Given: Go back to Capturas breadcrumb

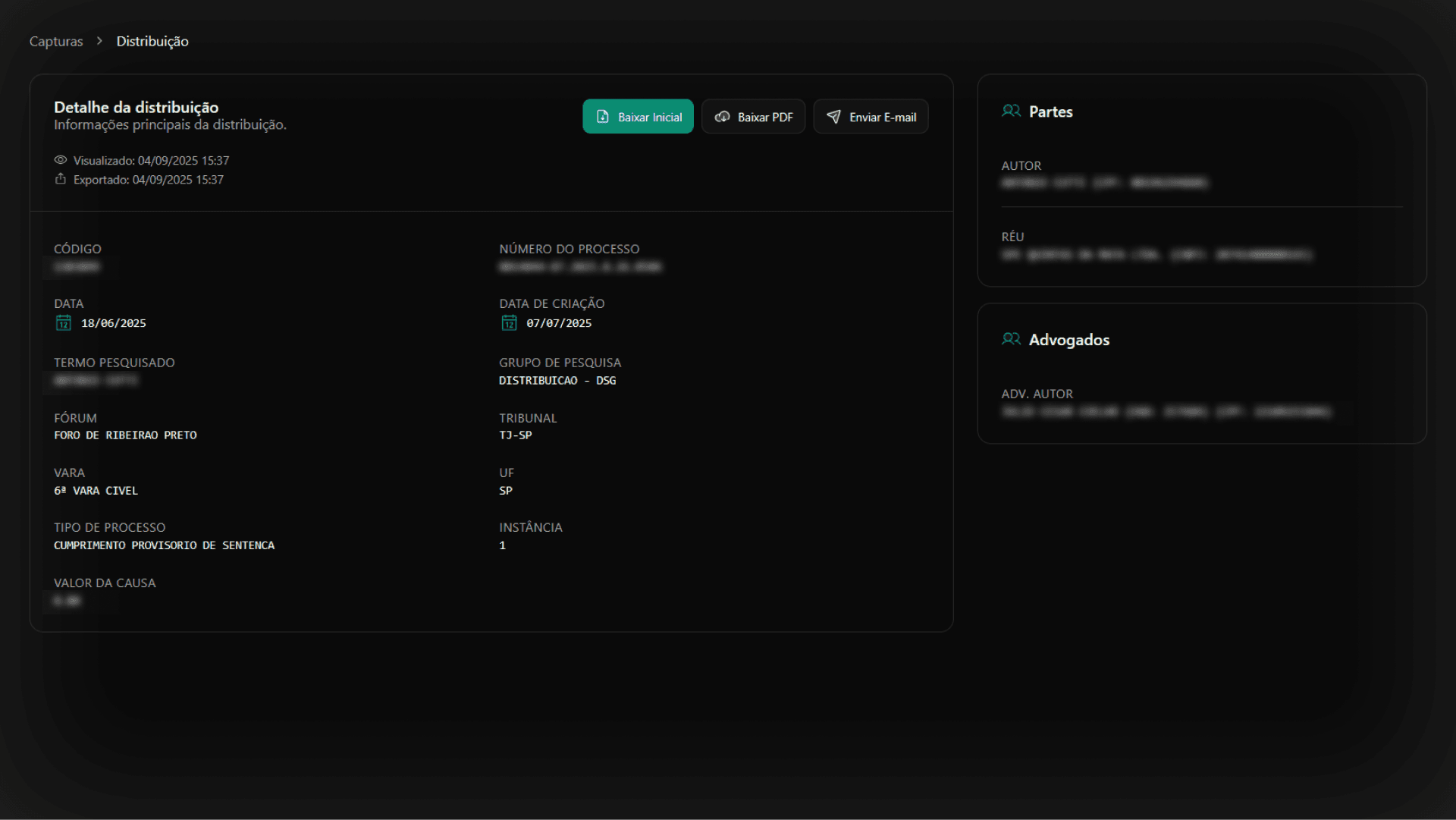Looking at the screenshot, I should click(x=56, y=42).
